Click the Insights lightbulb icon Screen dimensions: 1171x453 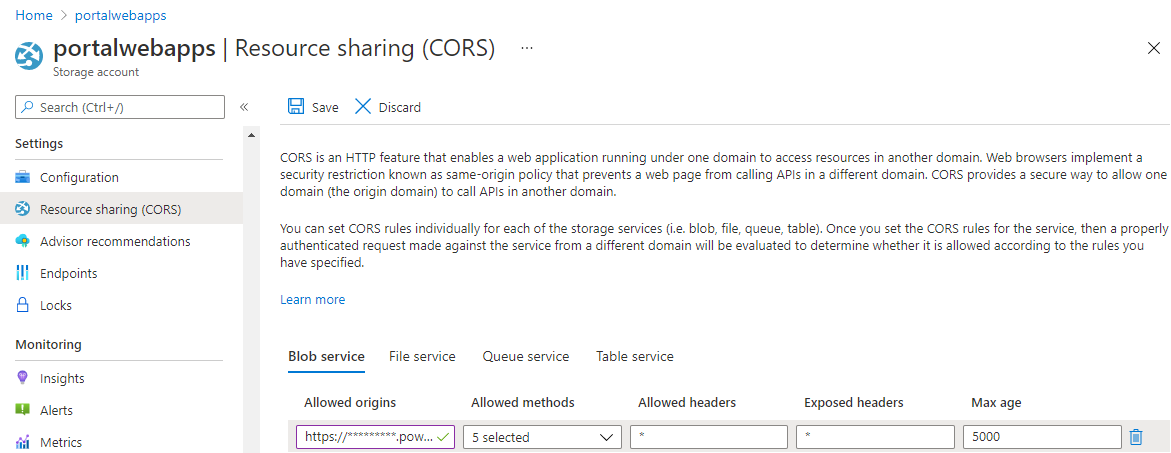click(22, 378)
